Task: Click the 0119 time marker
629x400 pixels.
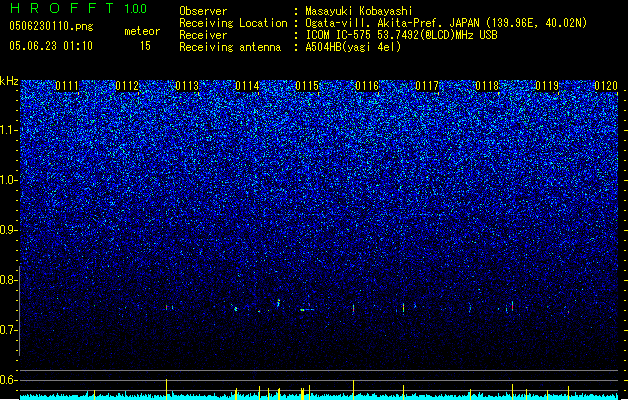Action: point(547,86)
